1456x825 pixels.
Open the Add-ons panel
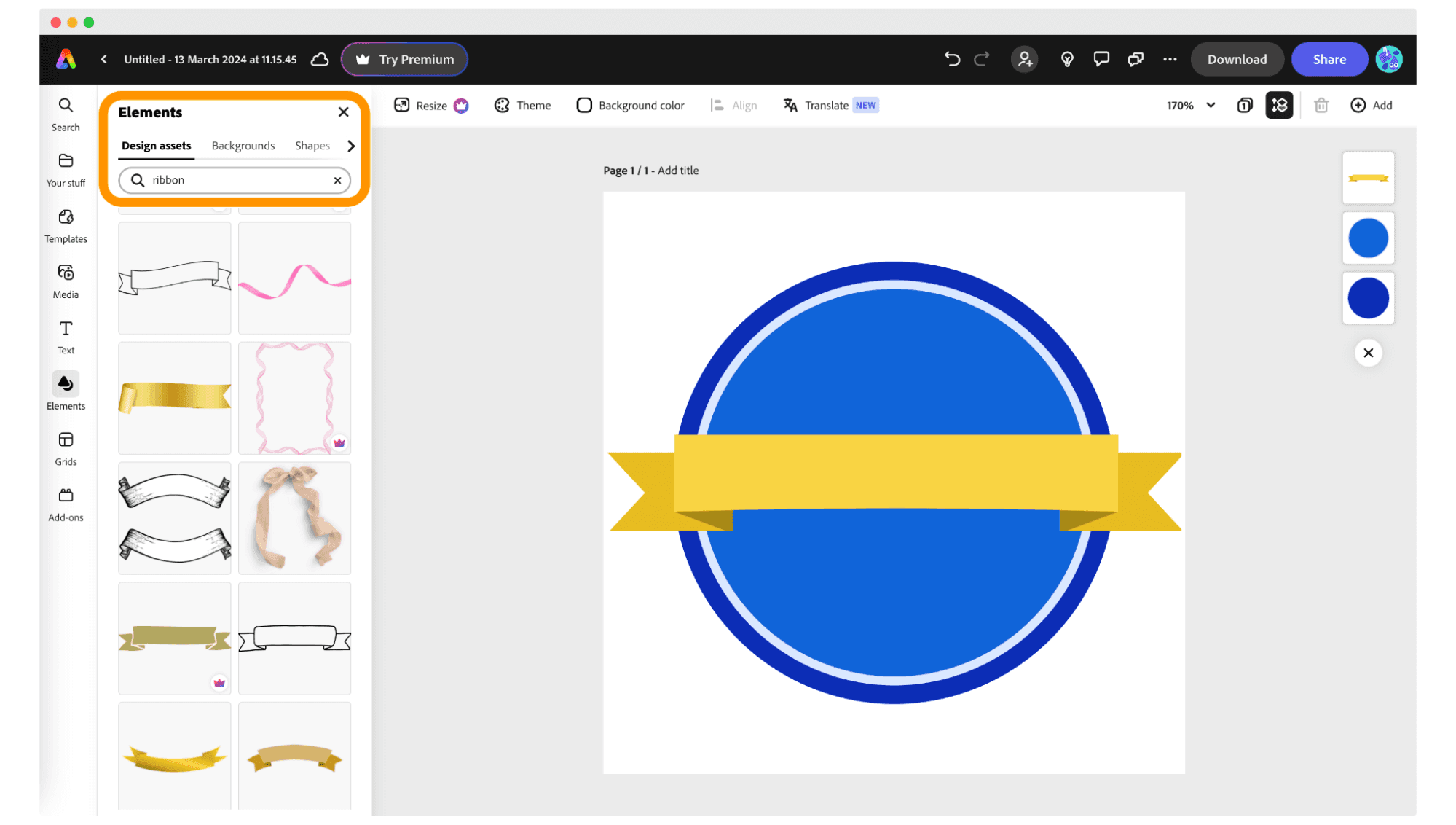tap(66, 502)
